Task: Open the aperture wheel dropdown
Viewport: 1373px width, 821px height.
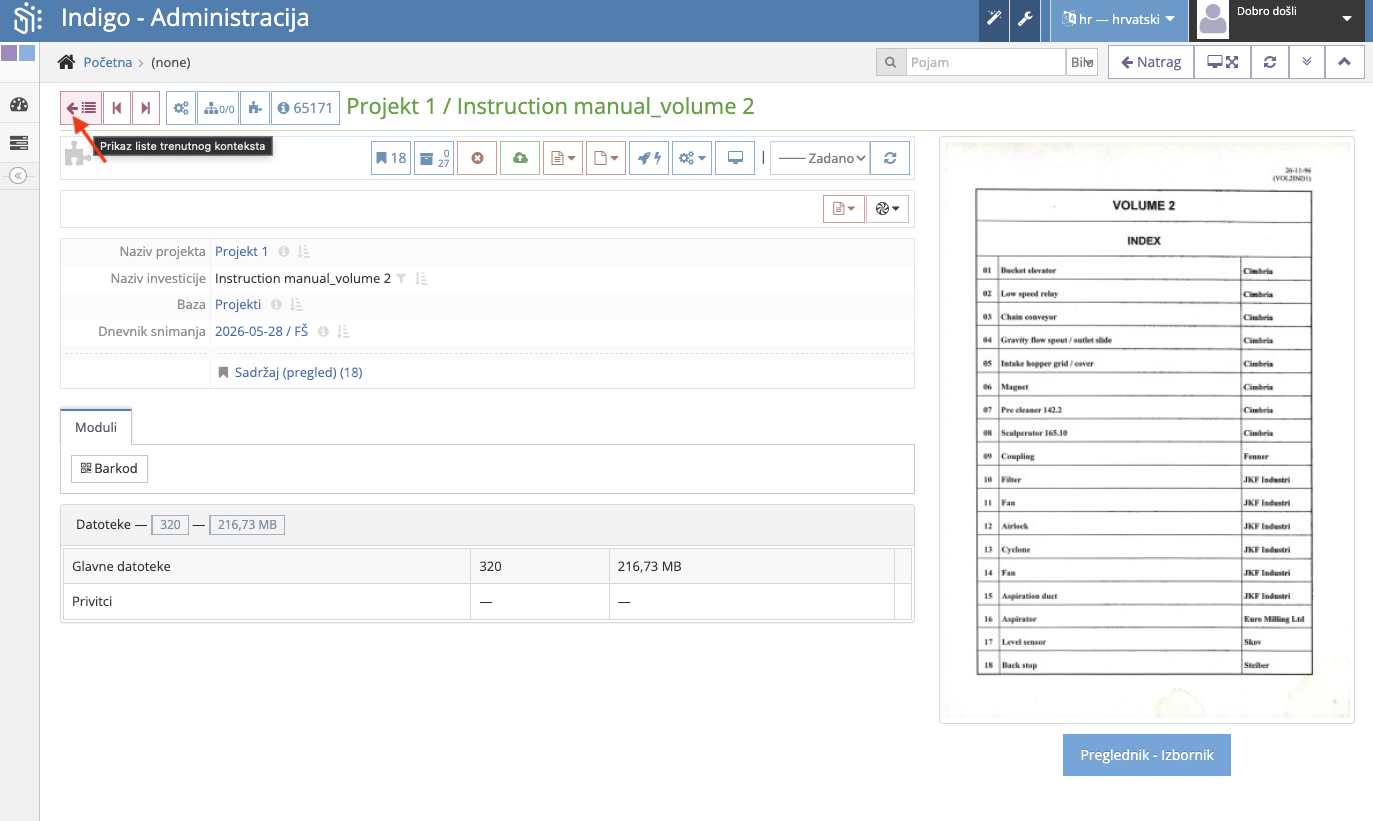Action: (888, 209)
